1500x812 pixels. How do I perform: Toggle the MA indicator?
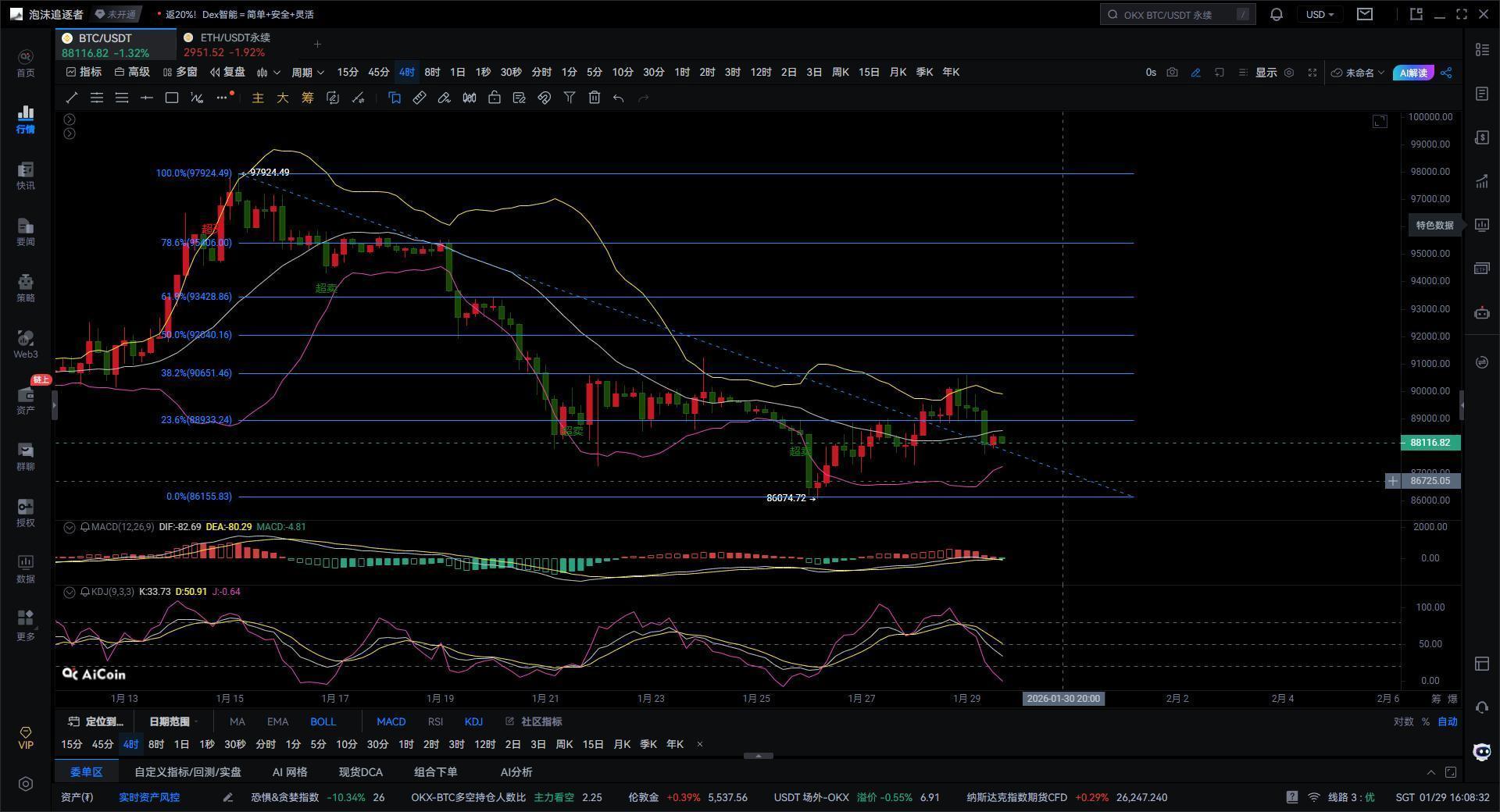click(237, 721)
